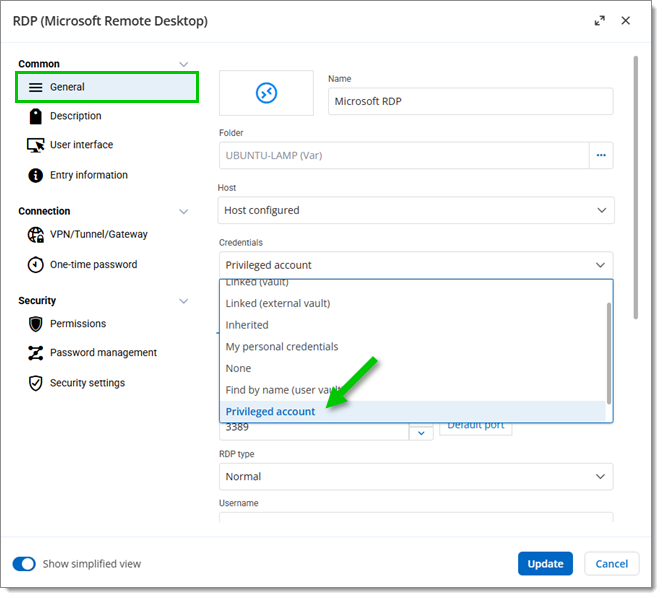Select Privileged account from credentials list

(x=270, y=412)
